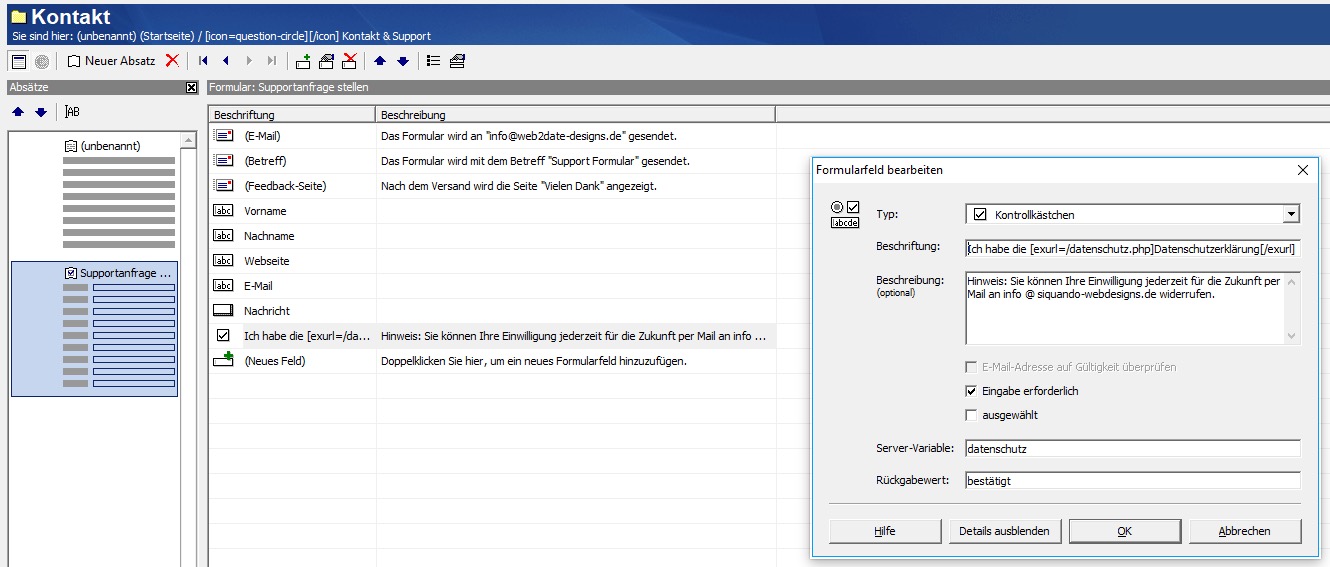Confirm the dialog with OK
Screen dimensions: 1330x567
pos(1125,531)
